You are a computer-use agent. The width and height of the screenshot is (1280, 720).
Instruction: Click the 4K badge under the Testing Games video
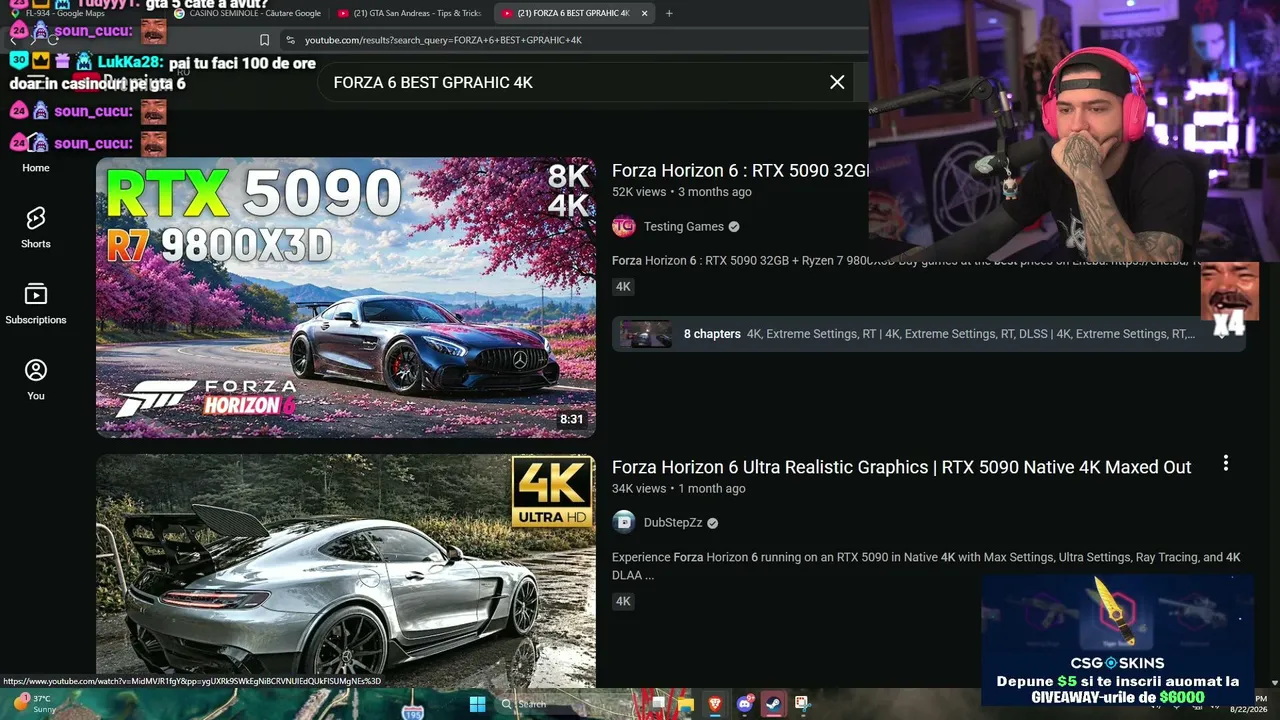click(x=623, y=287)
